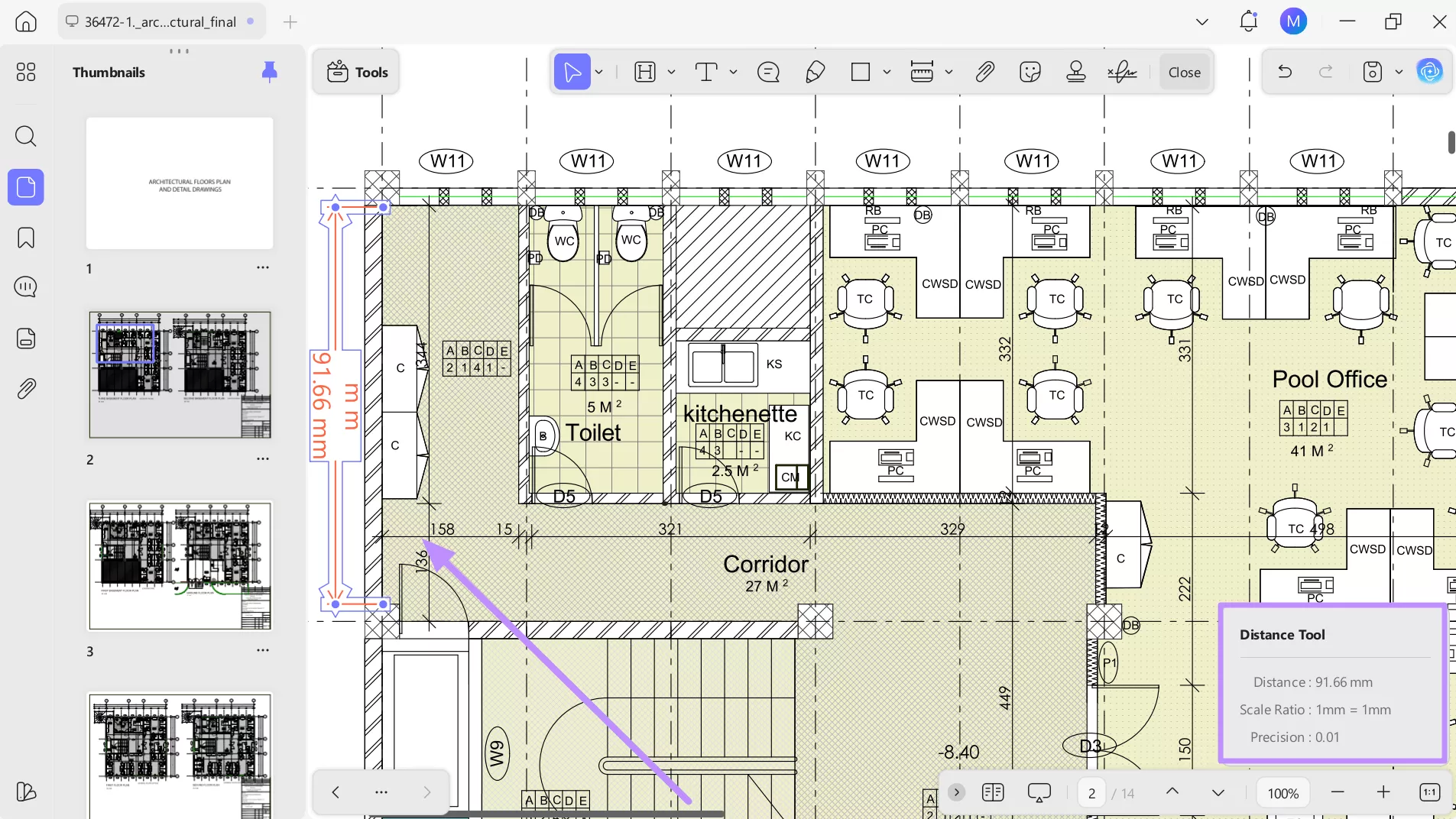
Task: Expand the Text tool options arrow
Action: 733,72
